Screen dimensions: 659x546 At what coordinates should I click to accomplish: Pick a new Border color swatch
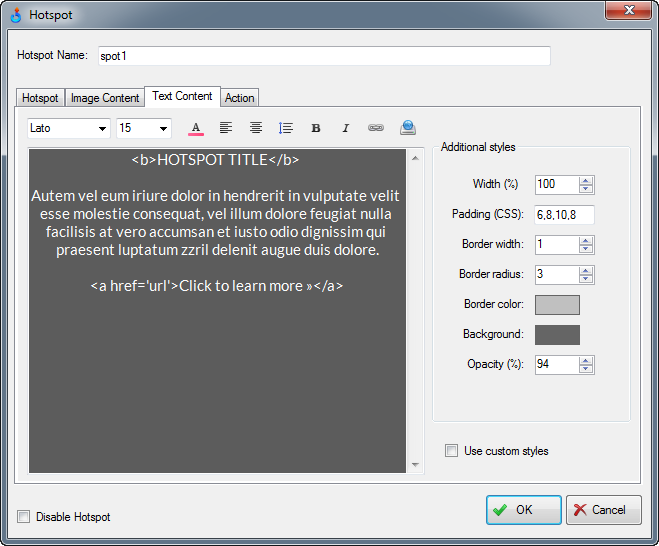[x=557, y=305]
